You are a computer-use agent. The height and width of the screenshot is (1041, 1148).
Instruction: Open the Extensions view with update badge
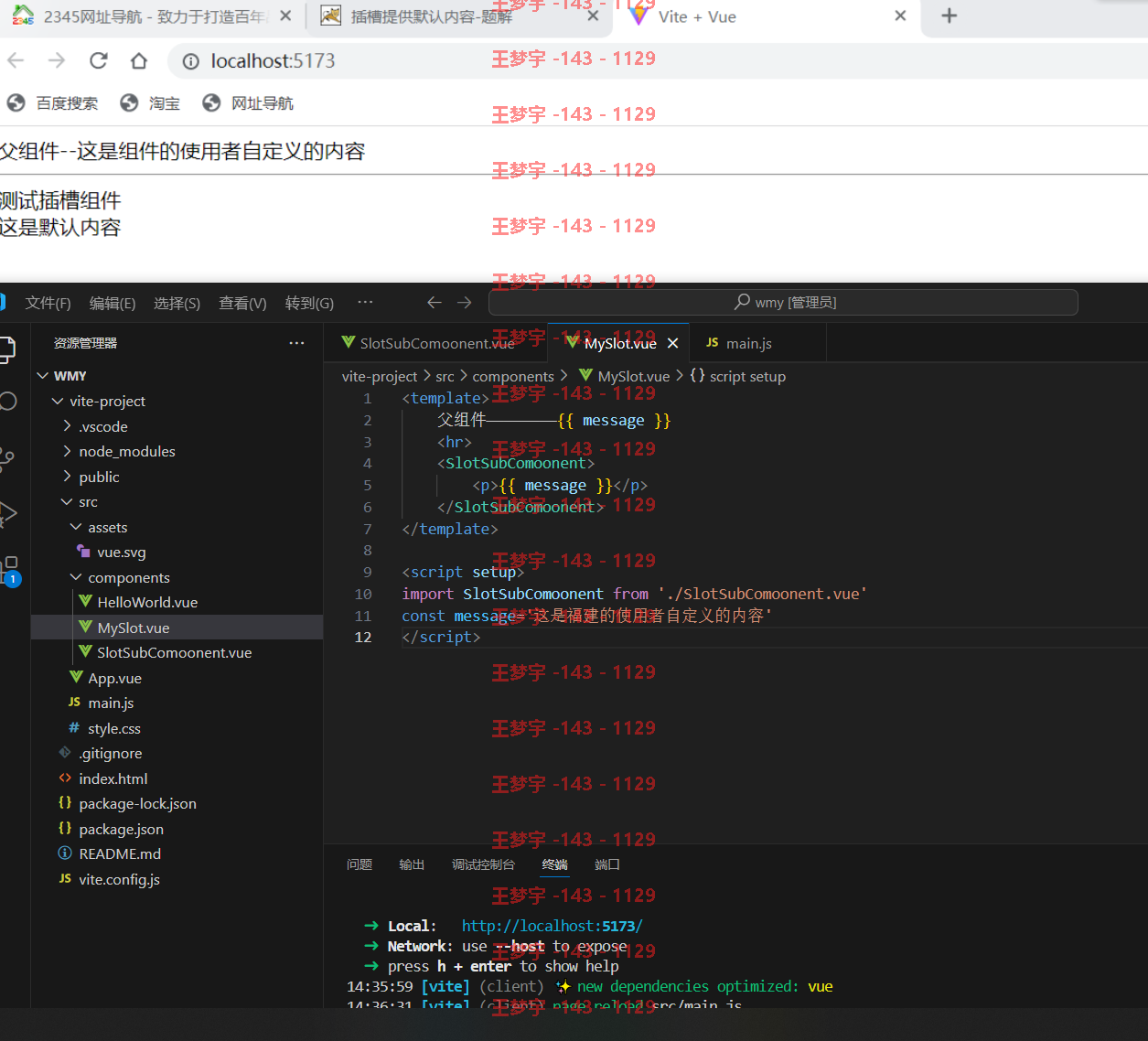(9, 569)
